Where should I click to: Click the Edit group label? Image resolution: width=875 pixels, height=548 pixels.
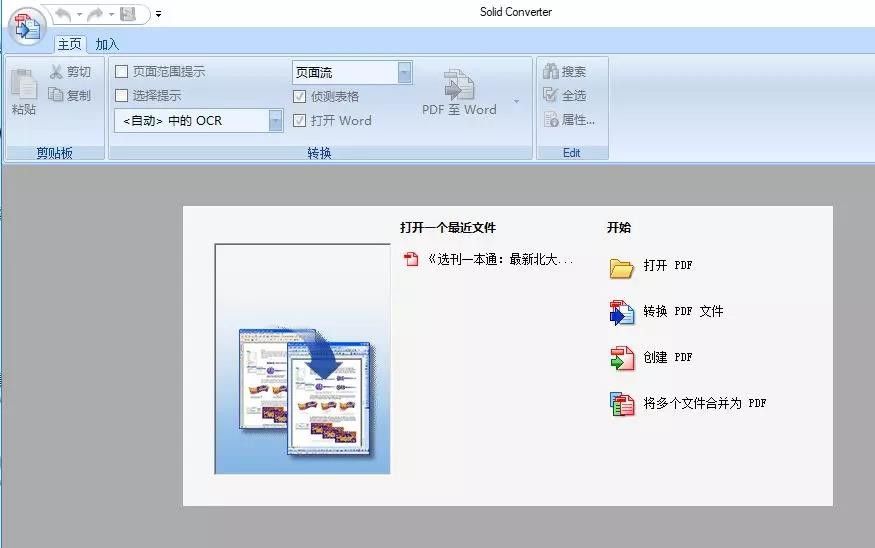pyautogui.click(x=571, y=153)
